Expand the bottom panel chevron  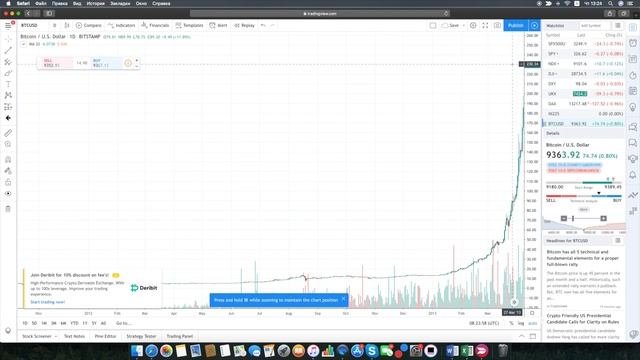pos(522,336)
